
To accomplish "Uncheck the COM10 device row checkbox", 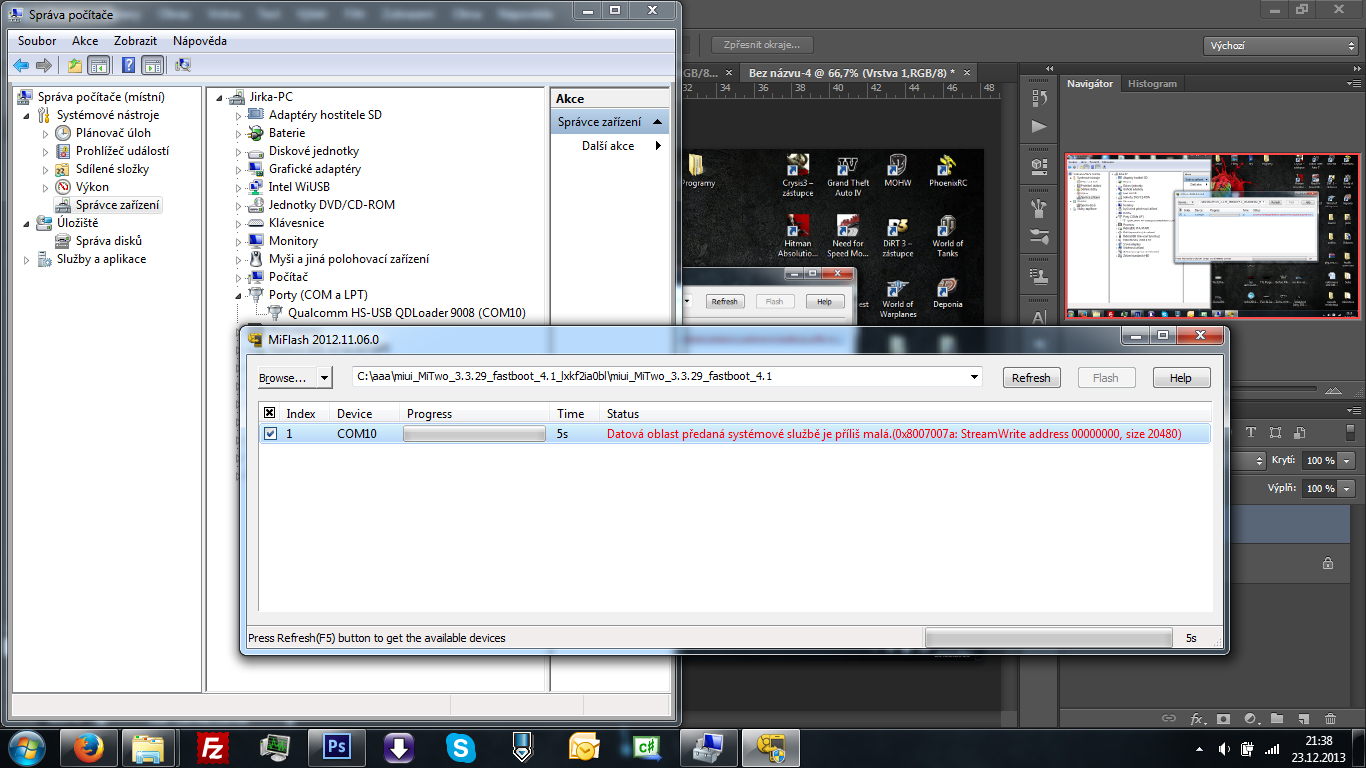I will pyautogui.click(x=270, y=434).
